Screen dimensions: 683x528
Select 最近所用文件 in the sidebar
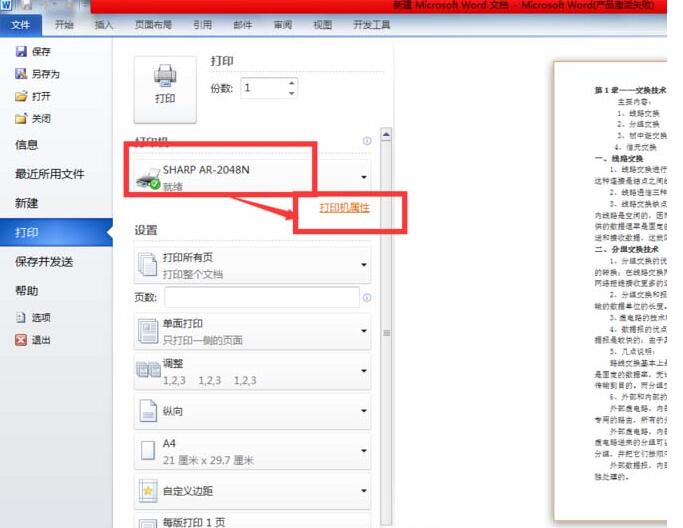tap(56, 174)
